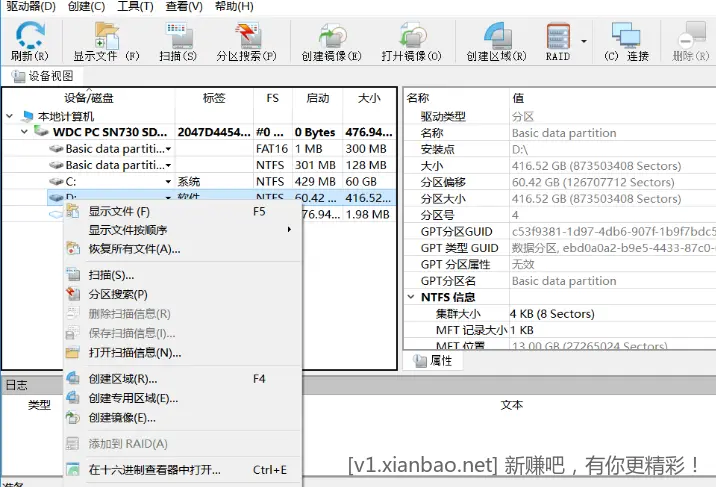This screenshot has height=487, width=716.
Task: Click the 创建镜像 context menu icon
Action: point(73,418)
